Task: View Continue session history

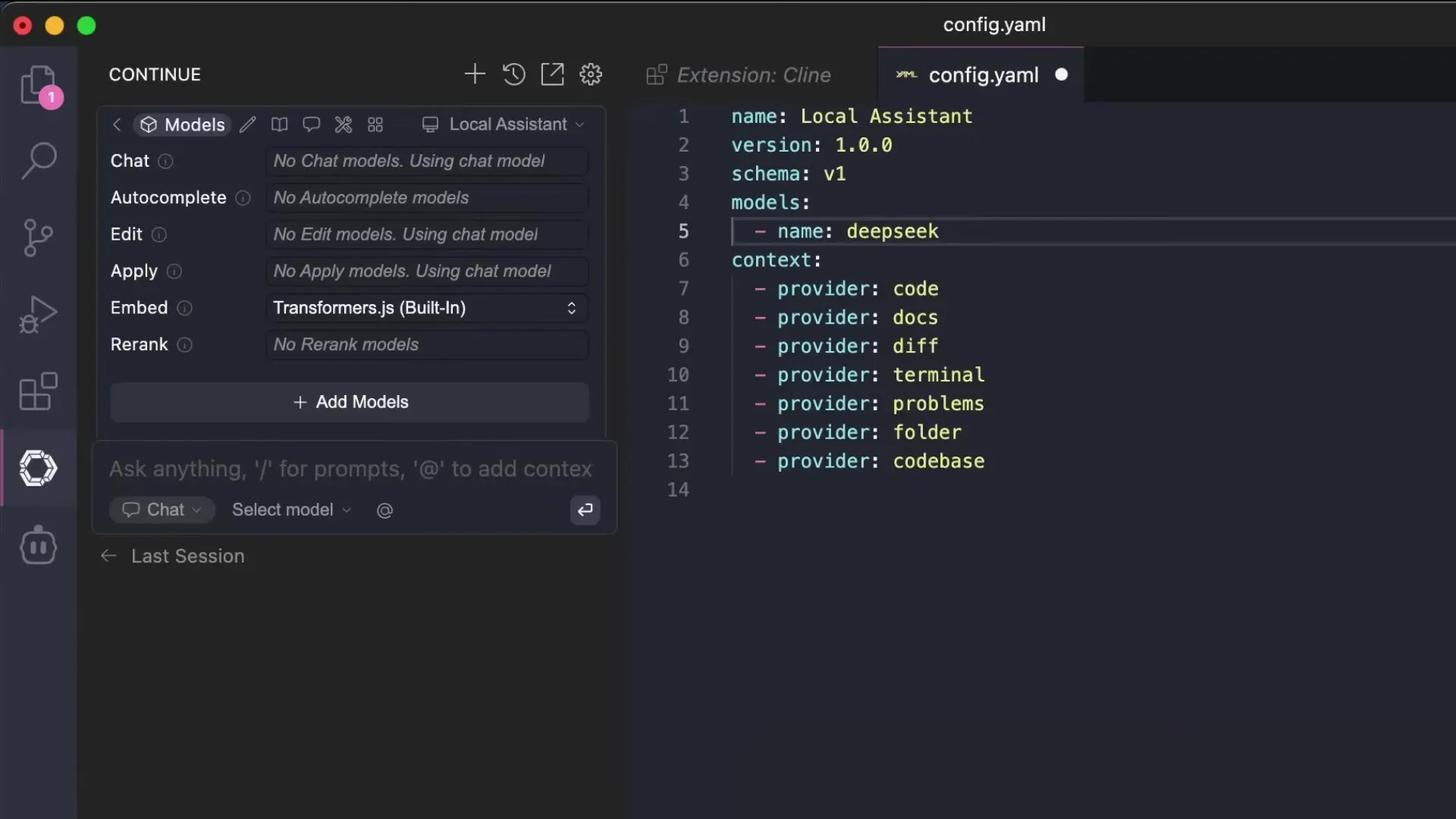Action: tap(513, 74)
